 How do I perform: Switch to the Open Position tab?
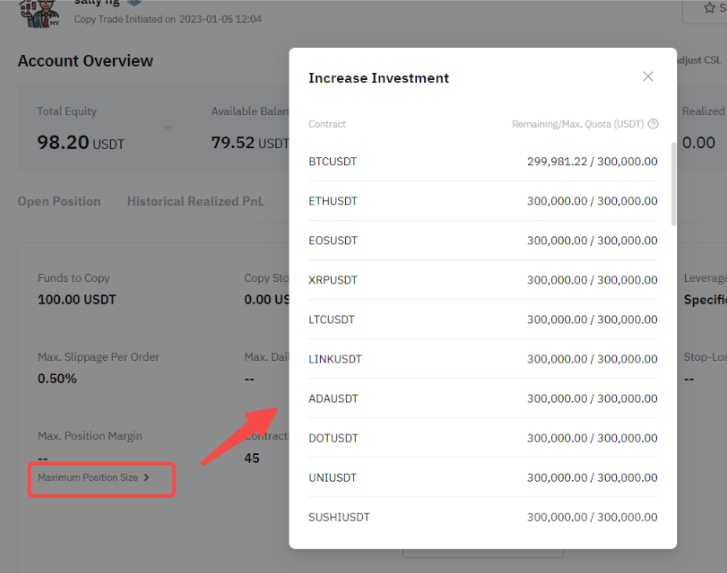pyautogui.click(x=59, y=201)
